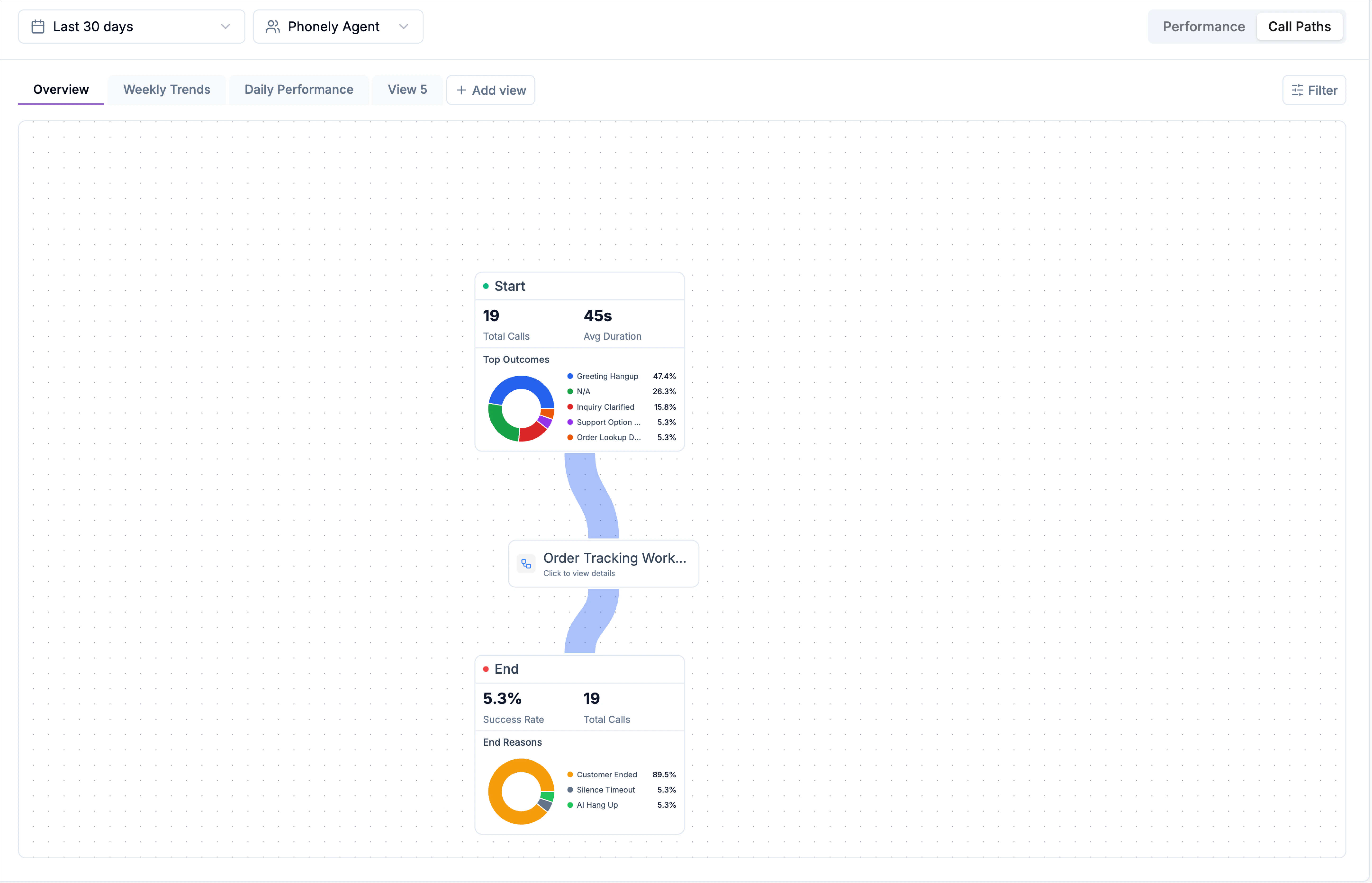Click the red dot next to End
The width and height of the screenshot is (1372, 883).
coord(486,669)
